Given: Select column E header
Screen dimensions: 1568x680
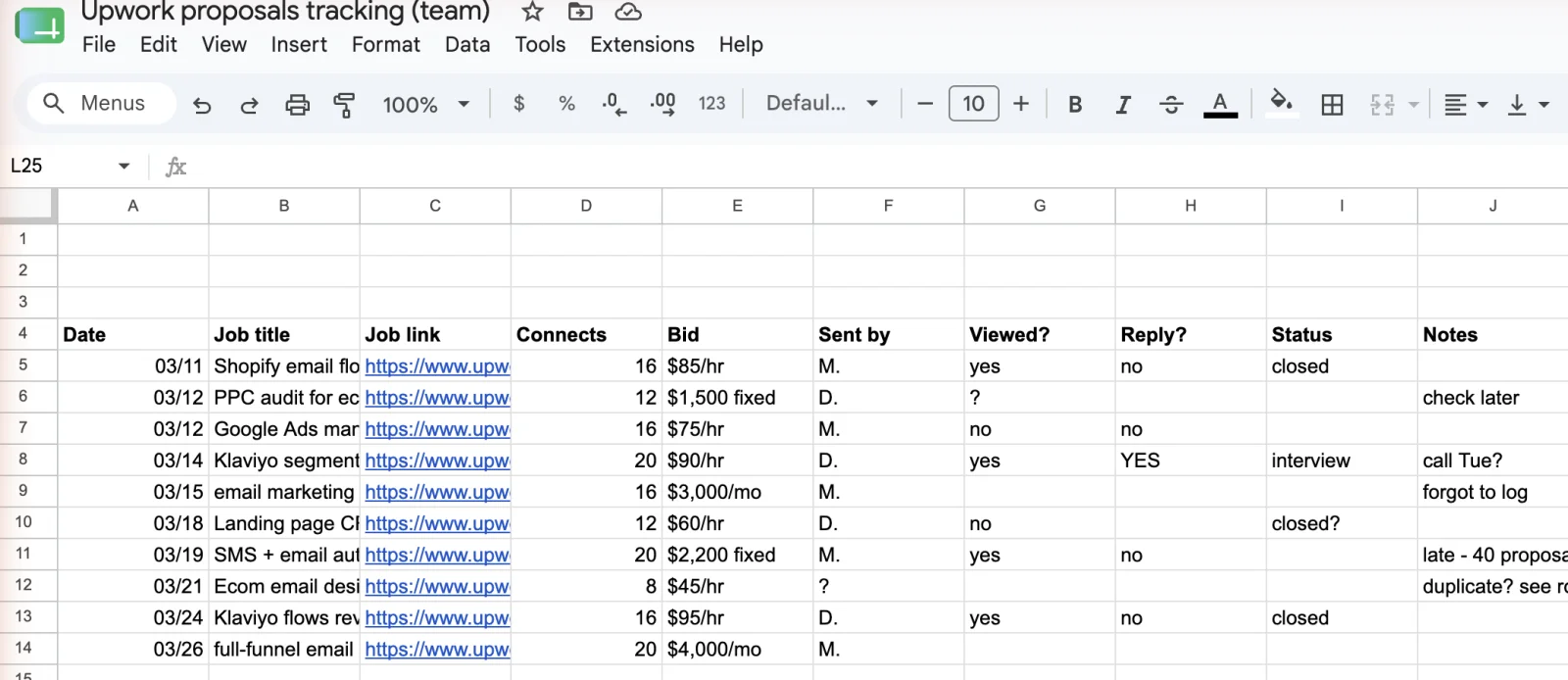Looking at the screenshot, I should coord(737,206).
